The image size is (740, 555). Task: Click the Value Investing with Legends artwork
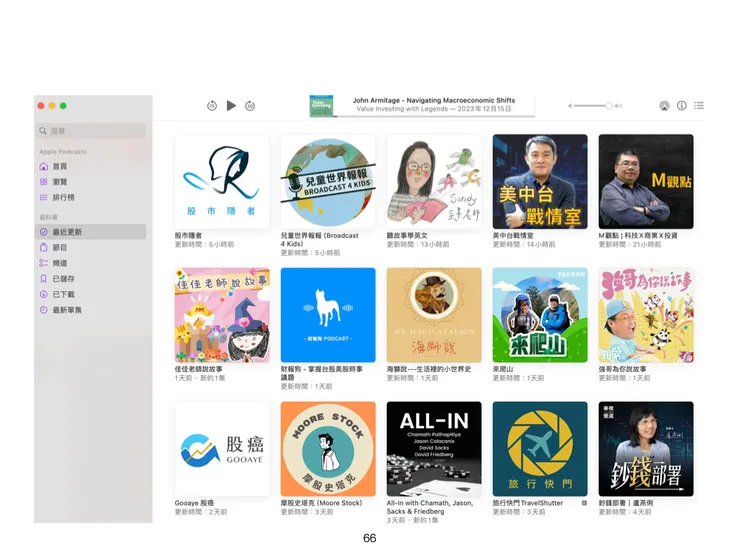[321, 106]
